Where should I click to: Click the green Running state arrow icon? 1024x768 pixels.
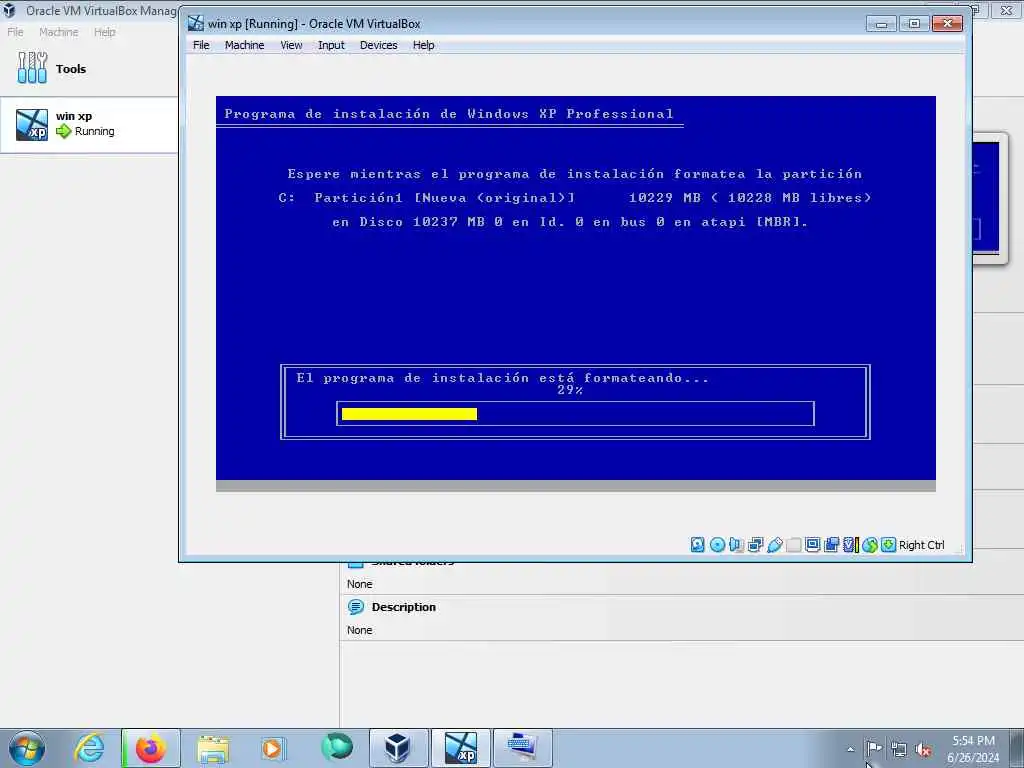[x=63, y=131]
